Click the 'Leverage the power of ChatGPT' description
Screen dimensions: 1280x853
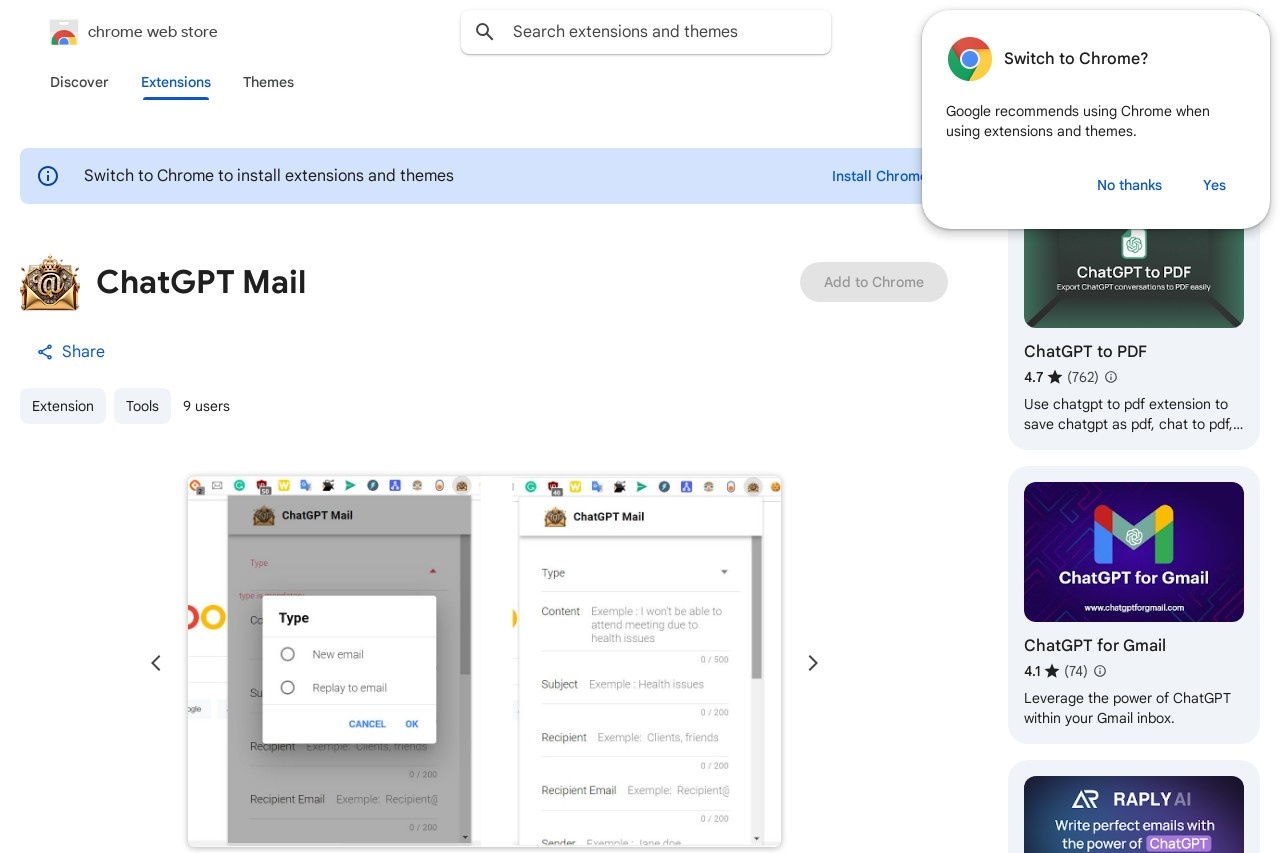tap(1127, 708)
